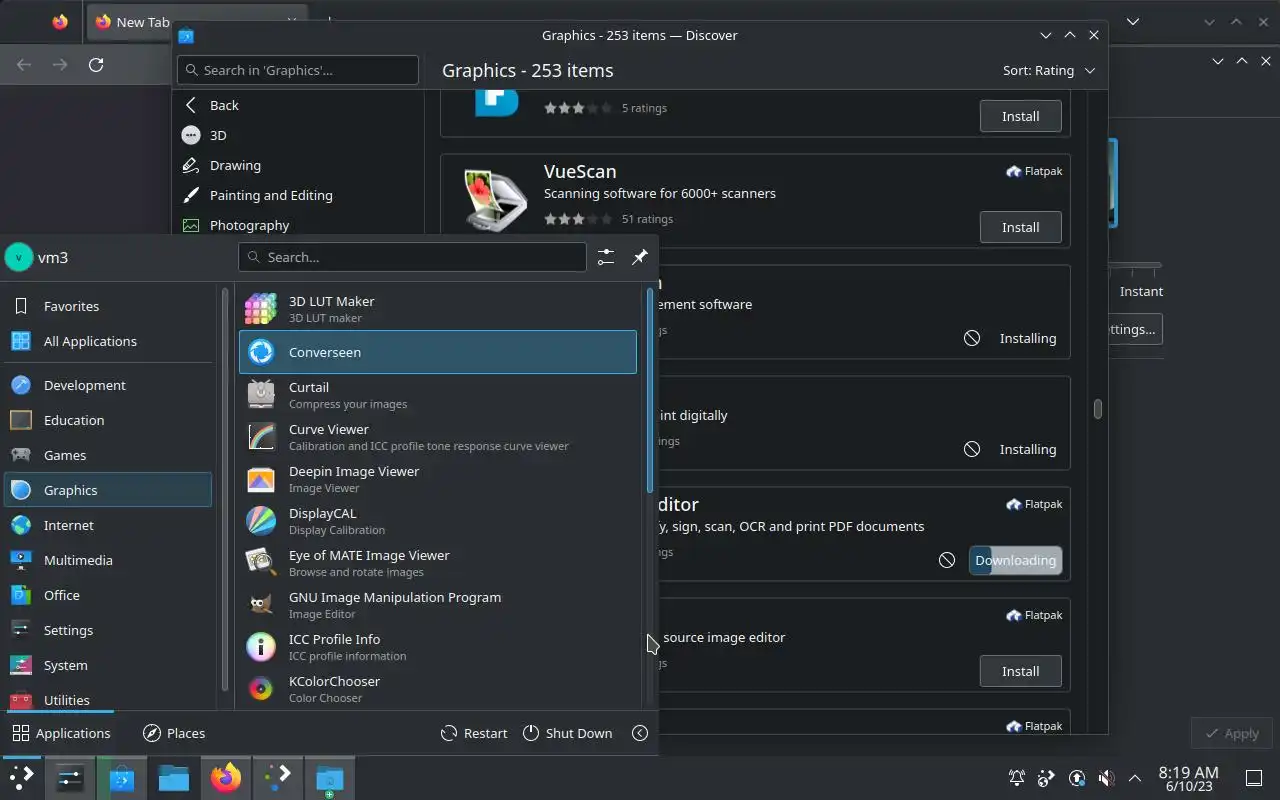Select Favorites in application launcher
Image resolution: width=1280 pixels, height=800 pixels.
pyautogui.click(x=108, y=306)
